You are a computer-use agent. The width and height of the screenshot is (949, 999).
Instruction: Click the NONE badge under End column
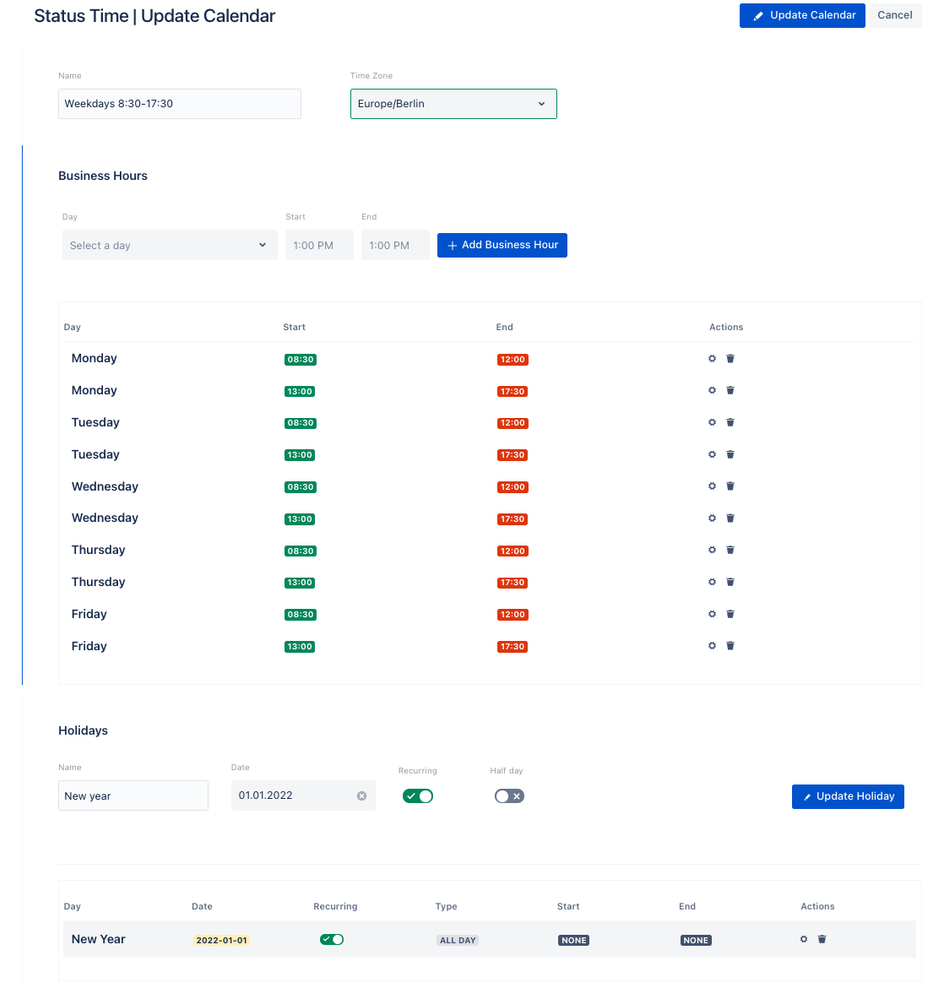pyautogui.click(x=696, y=940)
